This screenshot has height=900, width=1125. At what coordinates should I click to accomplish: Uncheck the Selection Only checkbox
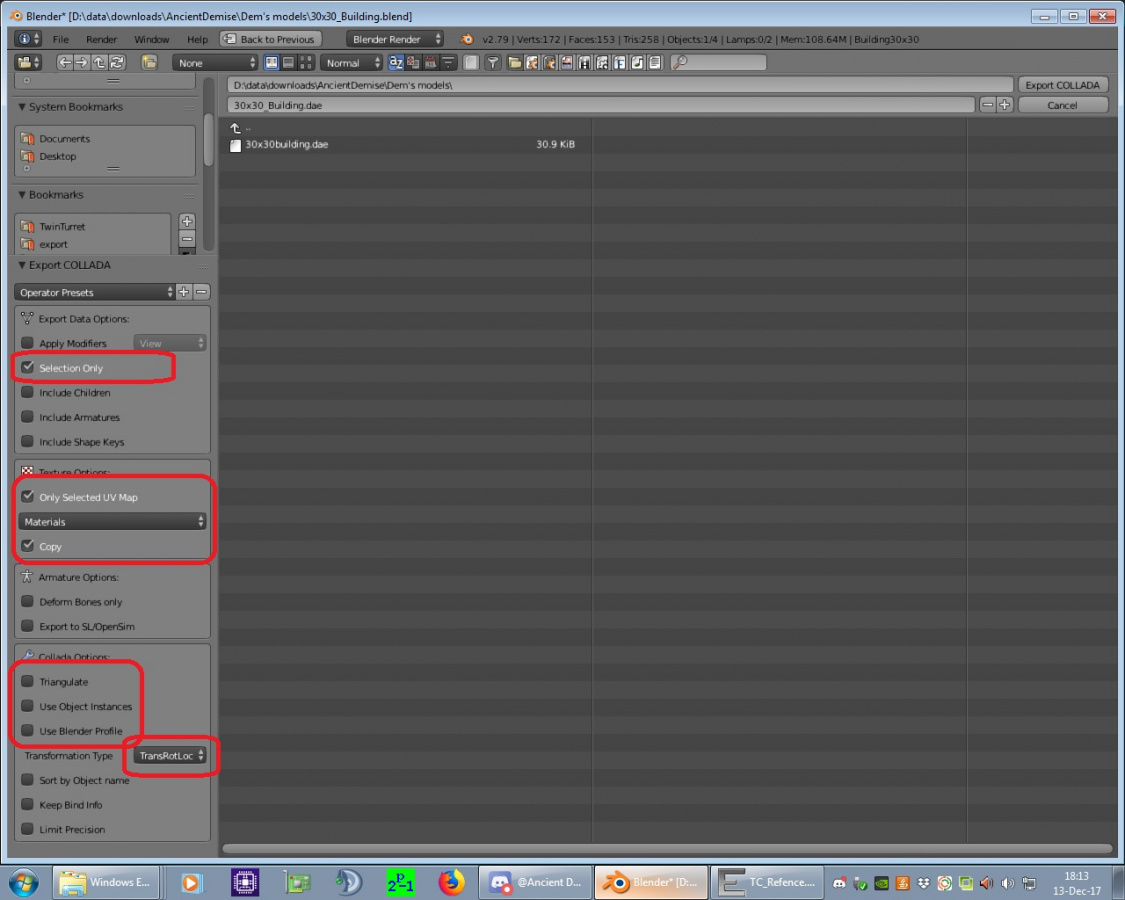click(28, 368)
